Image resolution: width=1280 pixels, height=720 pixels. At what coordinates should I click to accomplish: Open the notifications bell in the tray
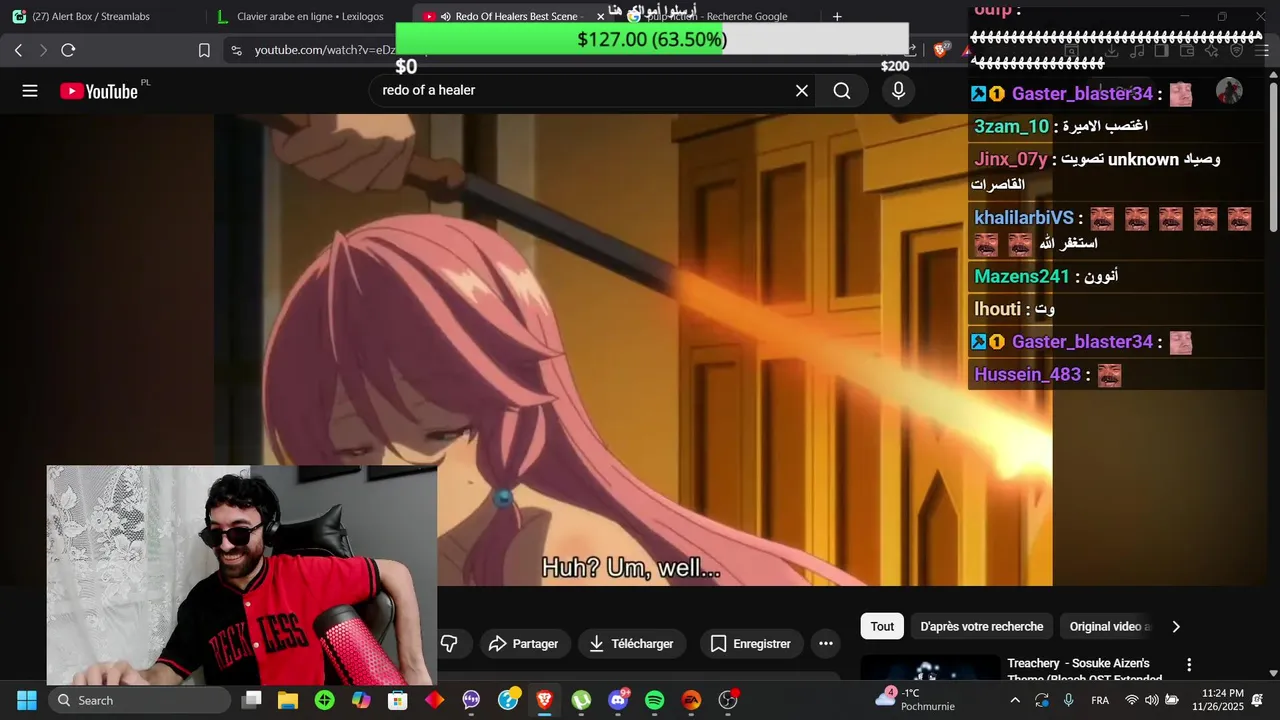1259,700
